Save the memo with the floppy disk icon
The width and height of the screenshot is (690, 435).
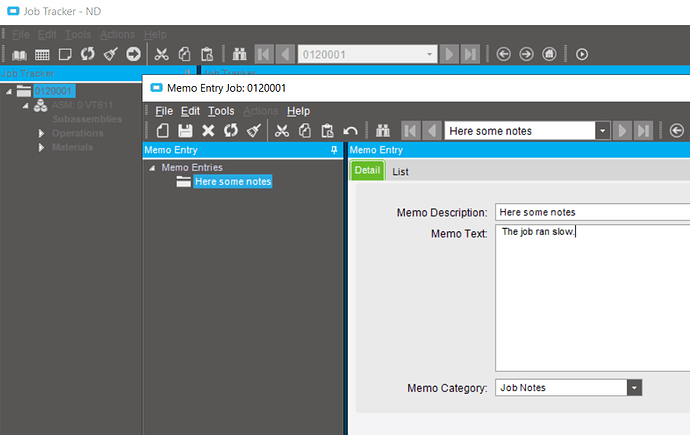(185, 131)
